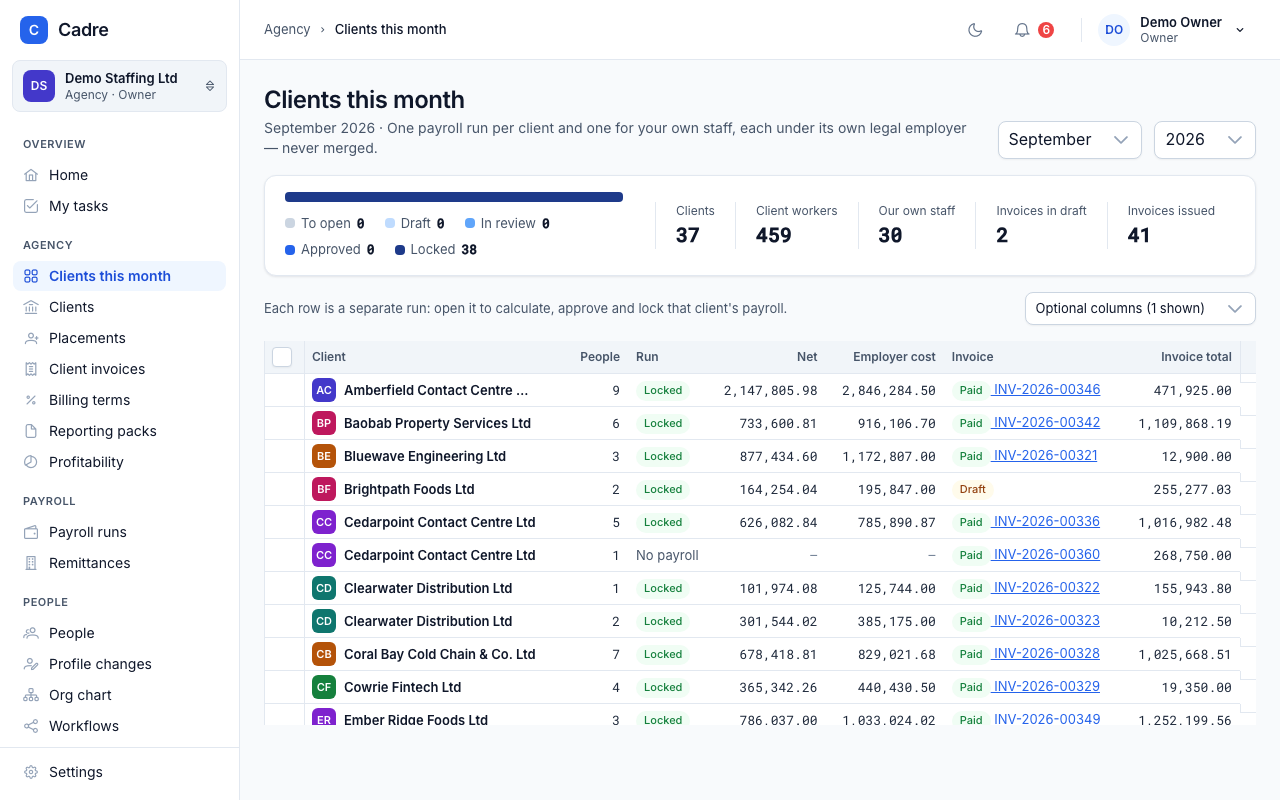Open notifications bell with 6 alerts
1280x800 pixels.
pyautogui.click(x=1033, y=30)
